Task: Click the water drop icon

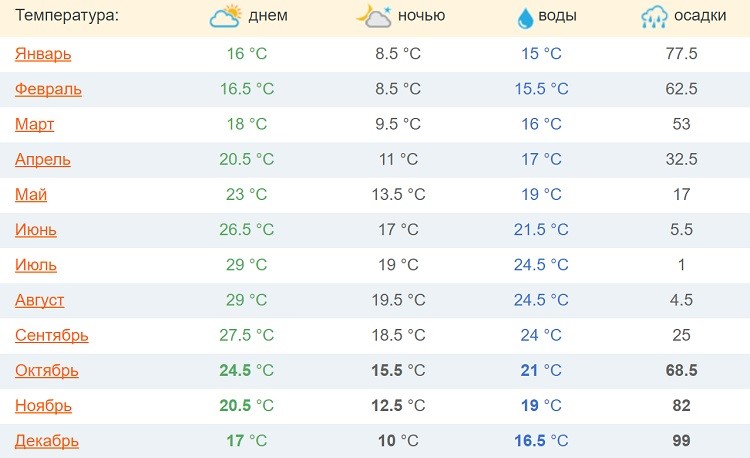Action: (x=525, y=18)
